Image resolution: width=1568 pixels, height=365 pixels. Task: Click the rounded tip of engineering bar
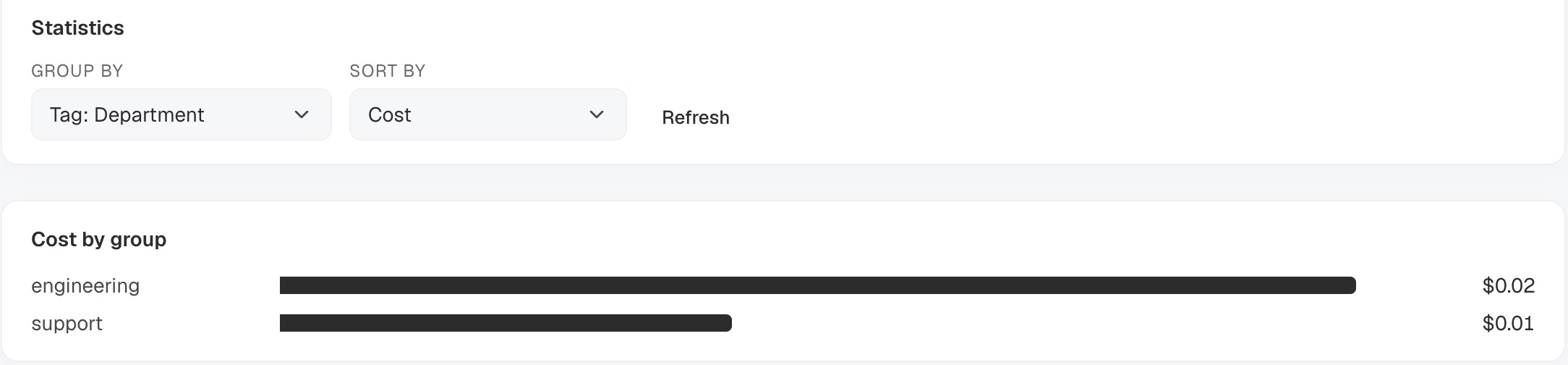pyautogui.click(x=1350, y=285)
